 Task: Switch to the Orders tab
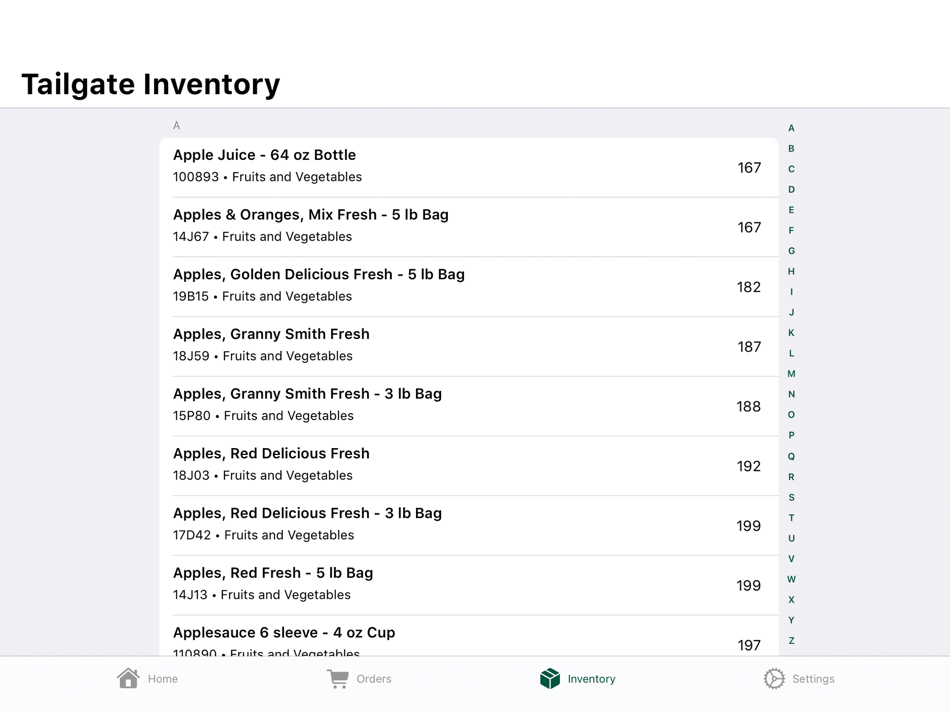(x=359, y=678)
